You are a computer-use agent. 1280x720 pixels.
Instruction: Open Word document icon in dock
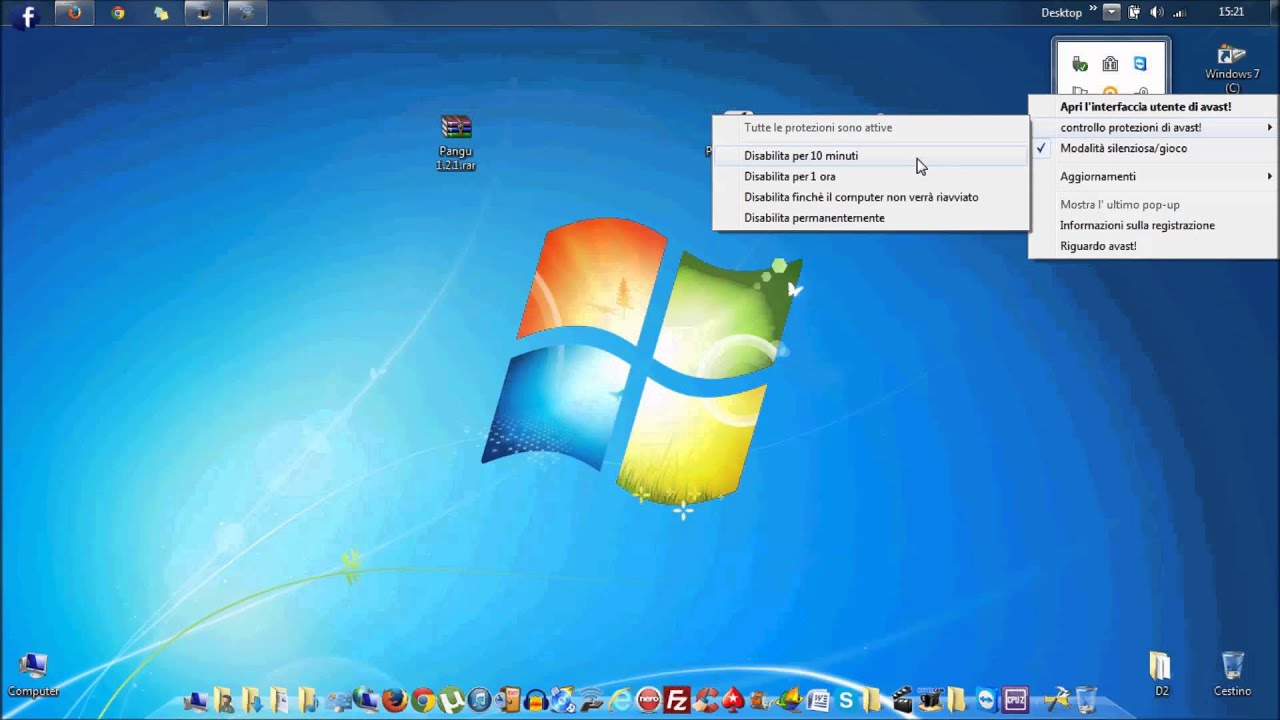click(x=818, y=699)
